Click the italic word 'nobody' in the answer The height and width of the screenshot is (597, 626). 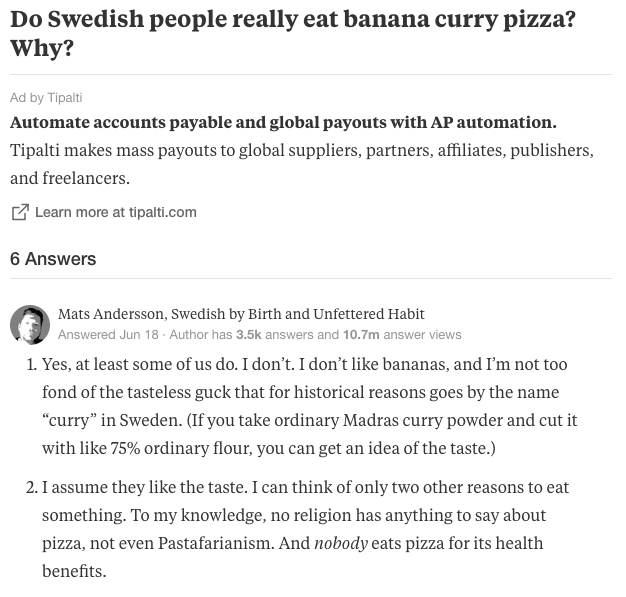click(341, 543)
